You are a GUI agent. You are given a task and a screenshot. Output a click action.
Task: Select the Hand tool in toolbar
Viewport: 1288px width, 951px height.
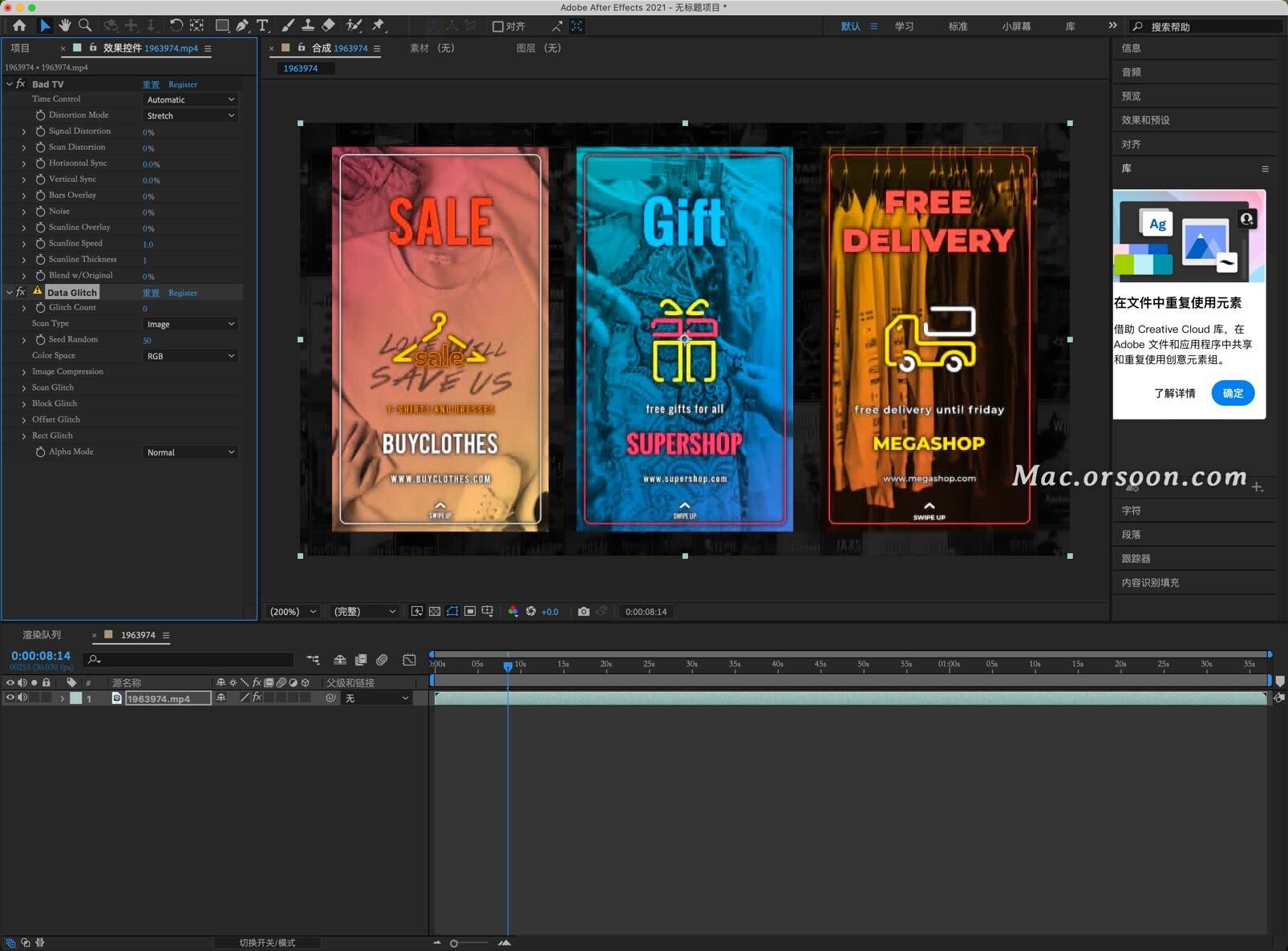(65, 26)
